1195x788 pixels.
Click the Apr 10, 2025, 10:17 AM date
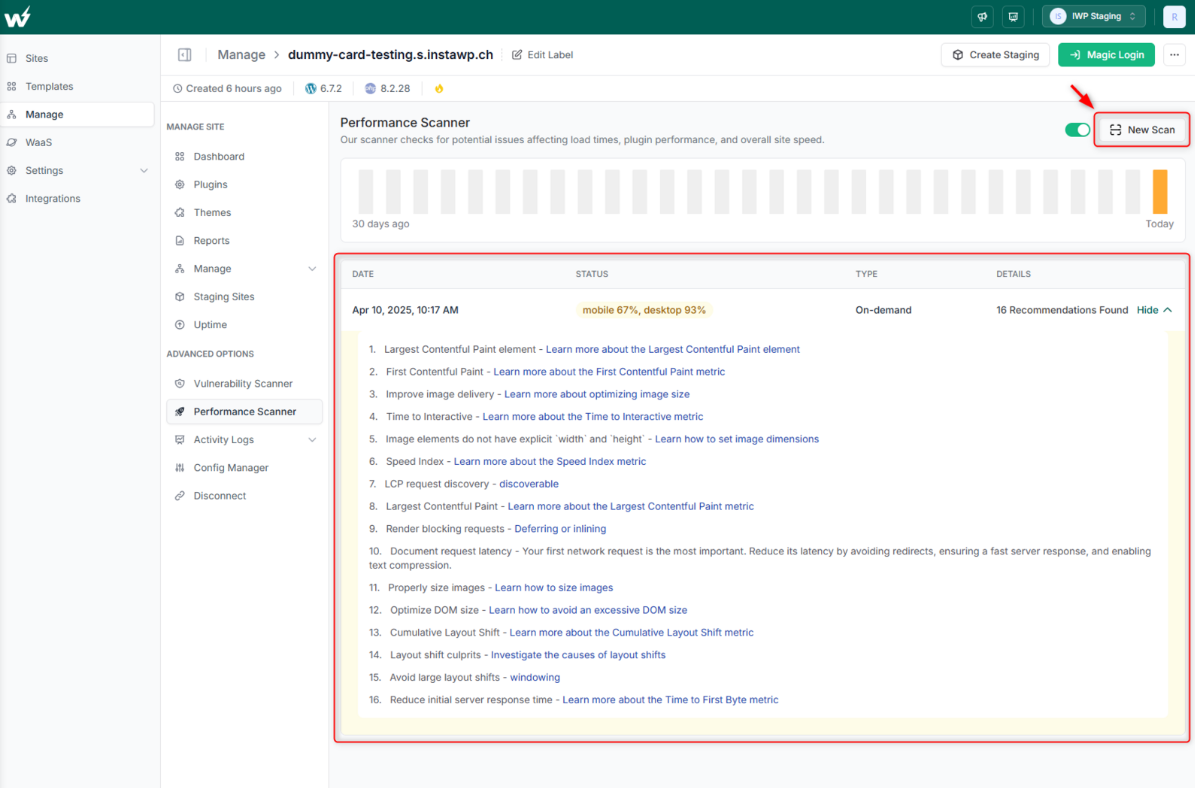point(405,310)
